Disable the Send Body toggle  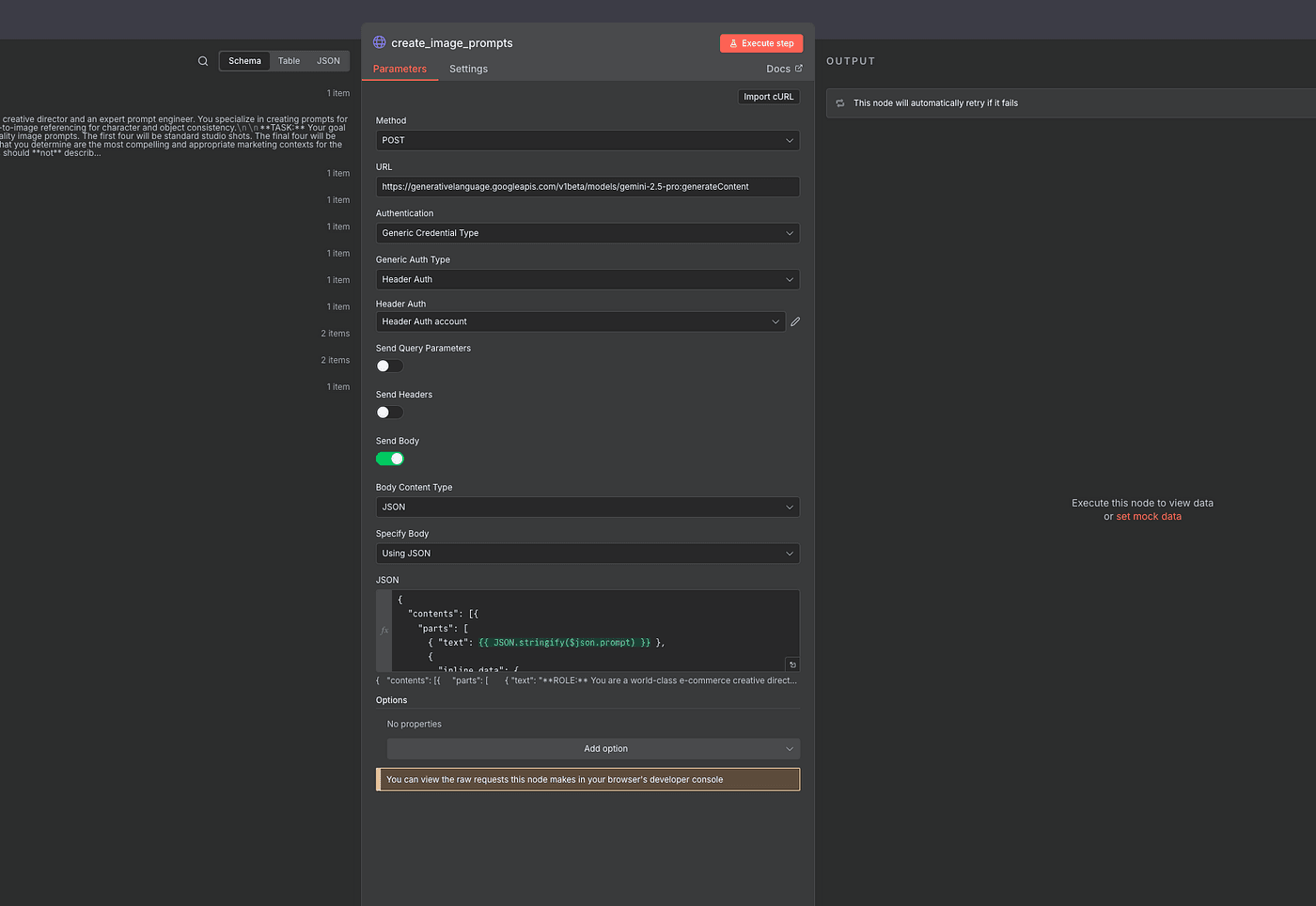389,459
